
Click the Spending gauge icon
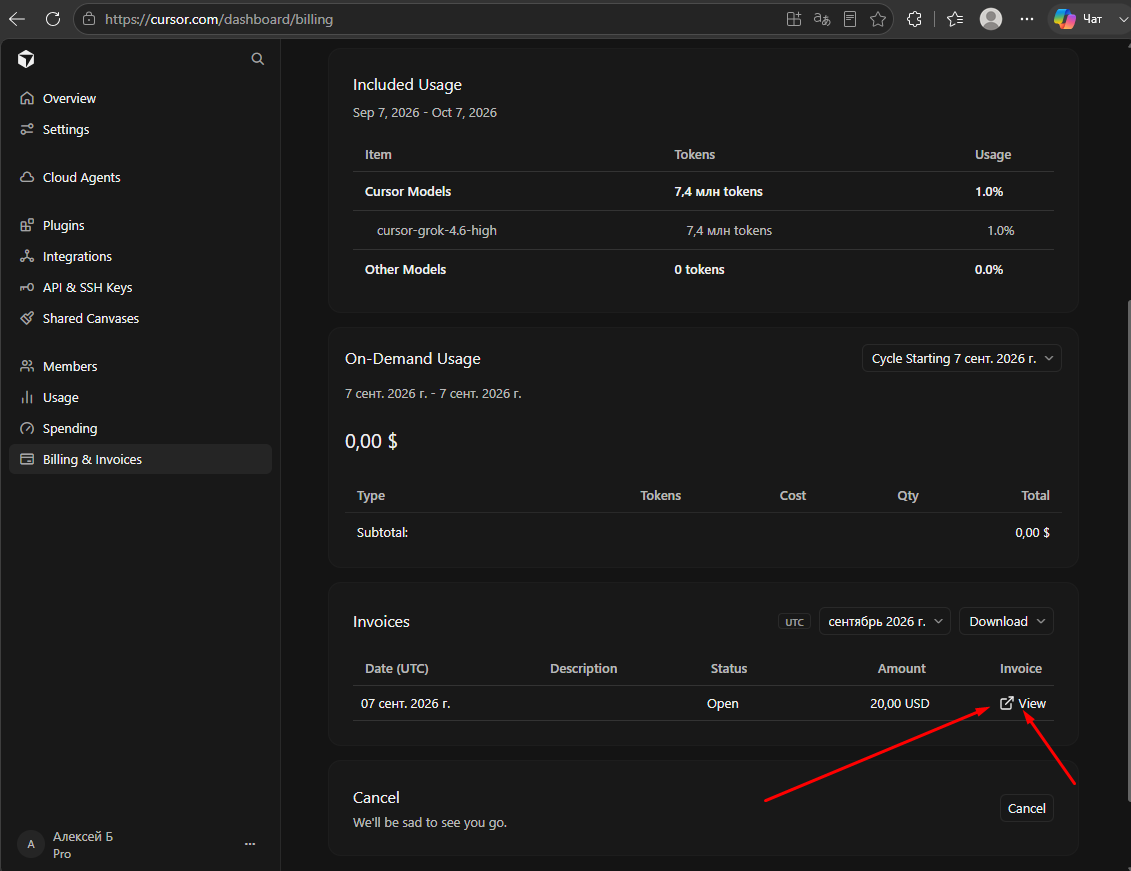point(27,428)
